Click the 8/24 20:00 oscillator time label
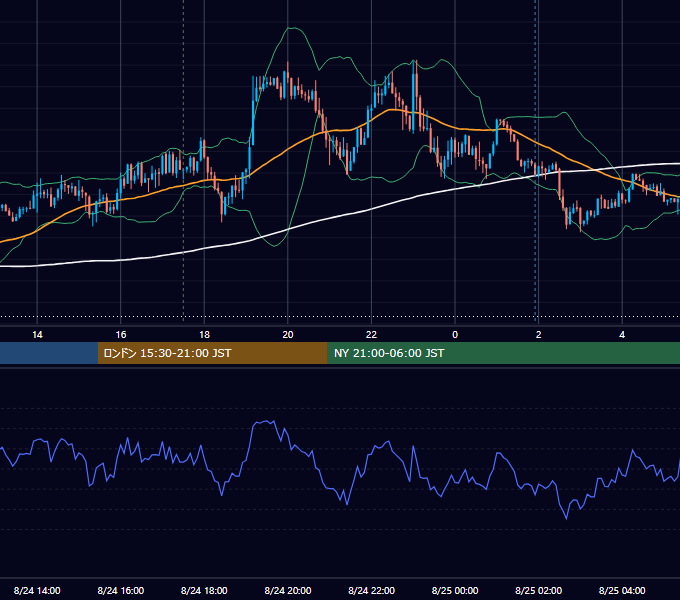Image resolution: width=680 pixels, height=600 pixels. tap(288, 590)
